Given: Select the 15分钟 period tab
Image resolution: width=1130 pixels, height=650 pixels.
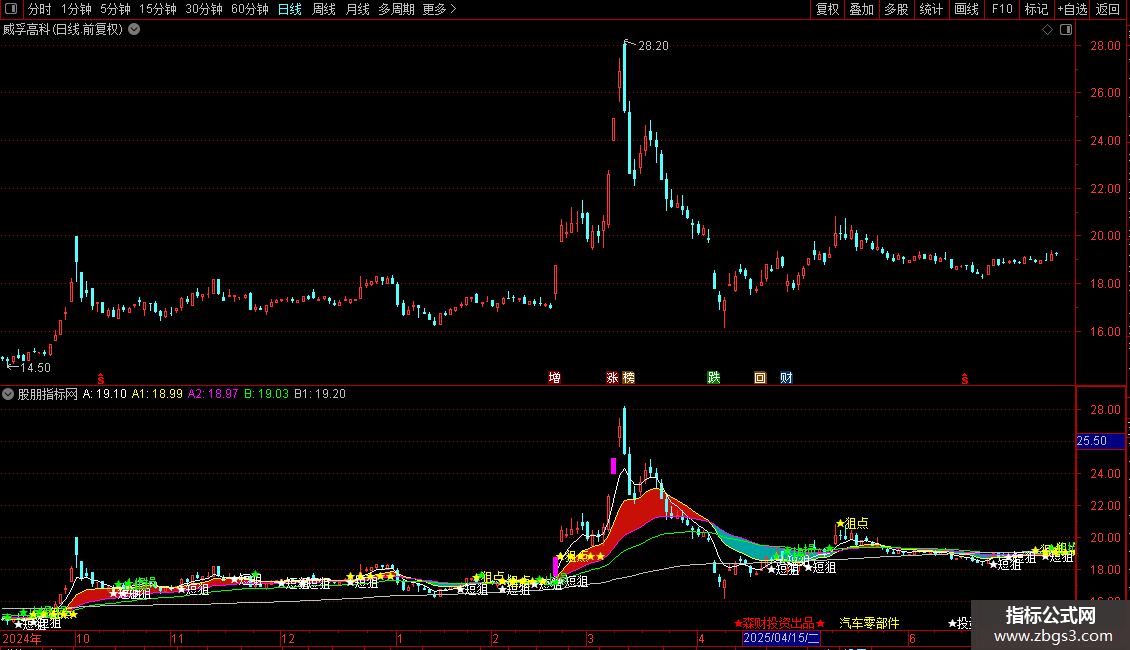Looking at the screenshot, I should click(158, 9).
